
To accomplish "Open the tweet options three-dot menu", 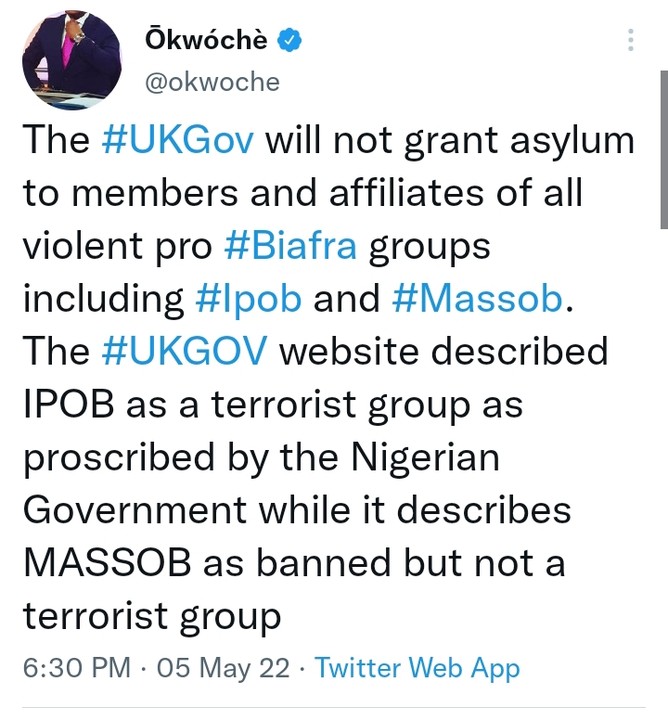I will tap(630, 40).
